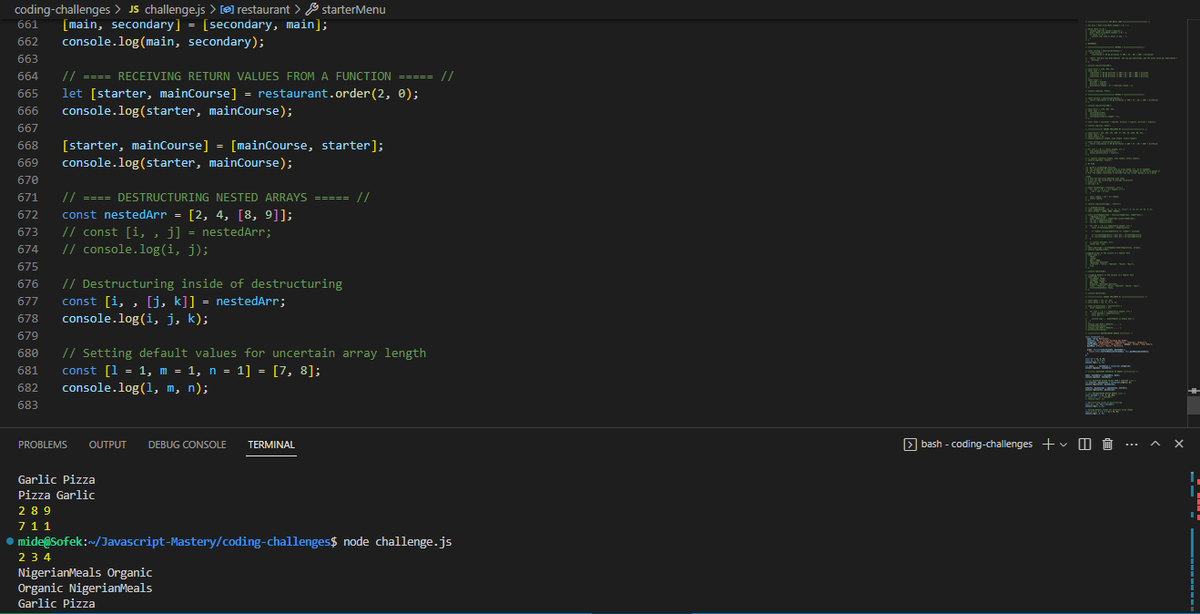Click the '// console.log(i, j);' comment
Screen dimensions: 1200x614
pos(135,249)
